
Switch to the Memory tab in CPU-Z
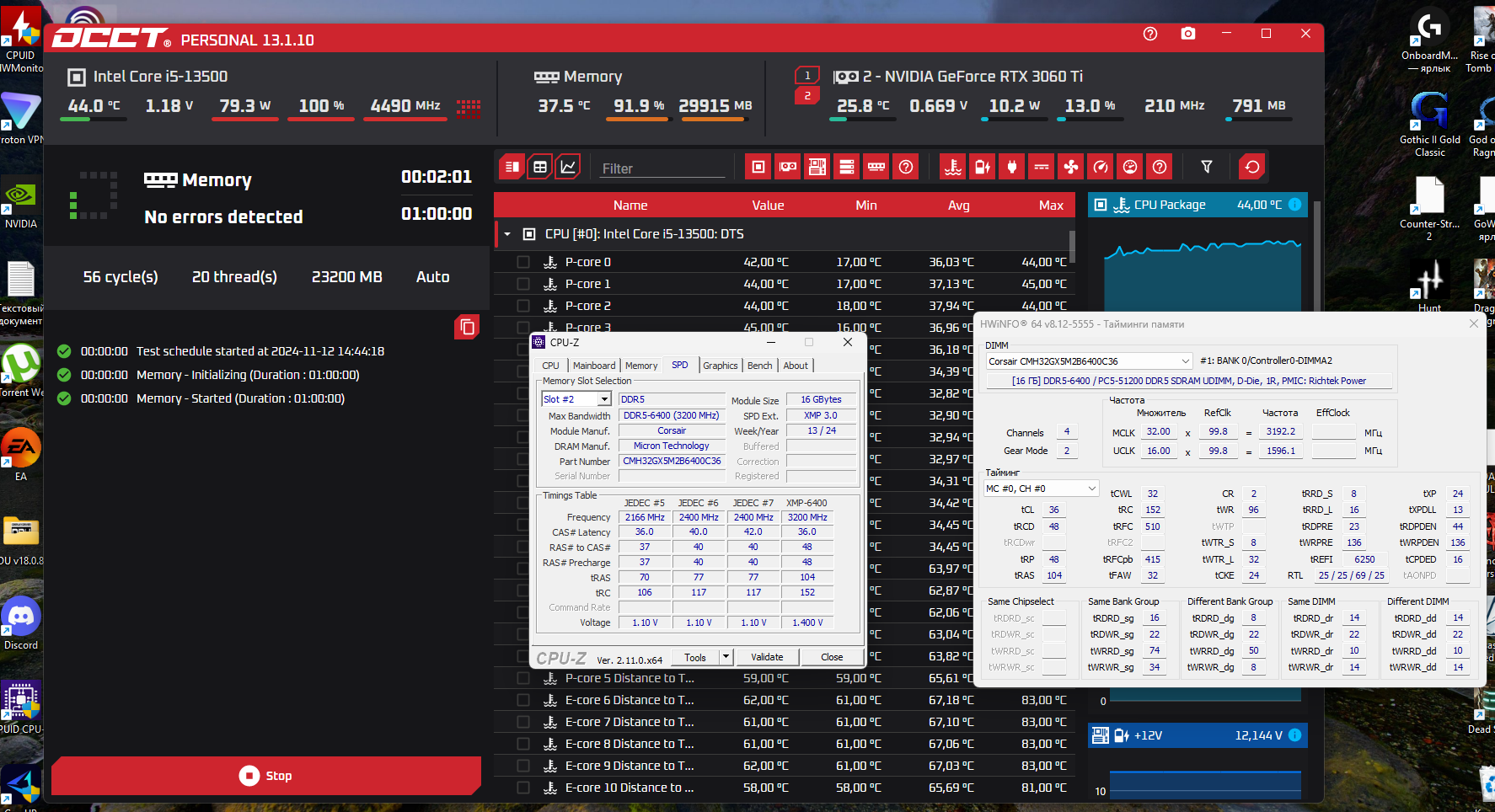641,366
